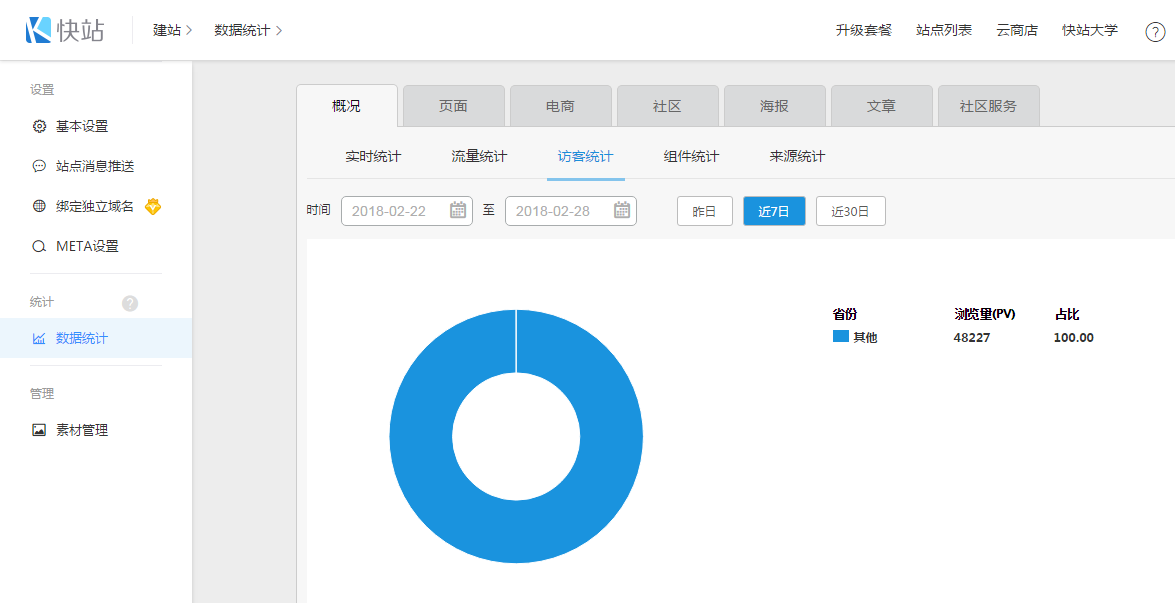Screen dimensions: 1175x603
Task: Click the site message push chat icon
Action: click(x=39, y=166)
